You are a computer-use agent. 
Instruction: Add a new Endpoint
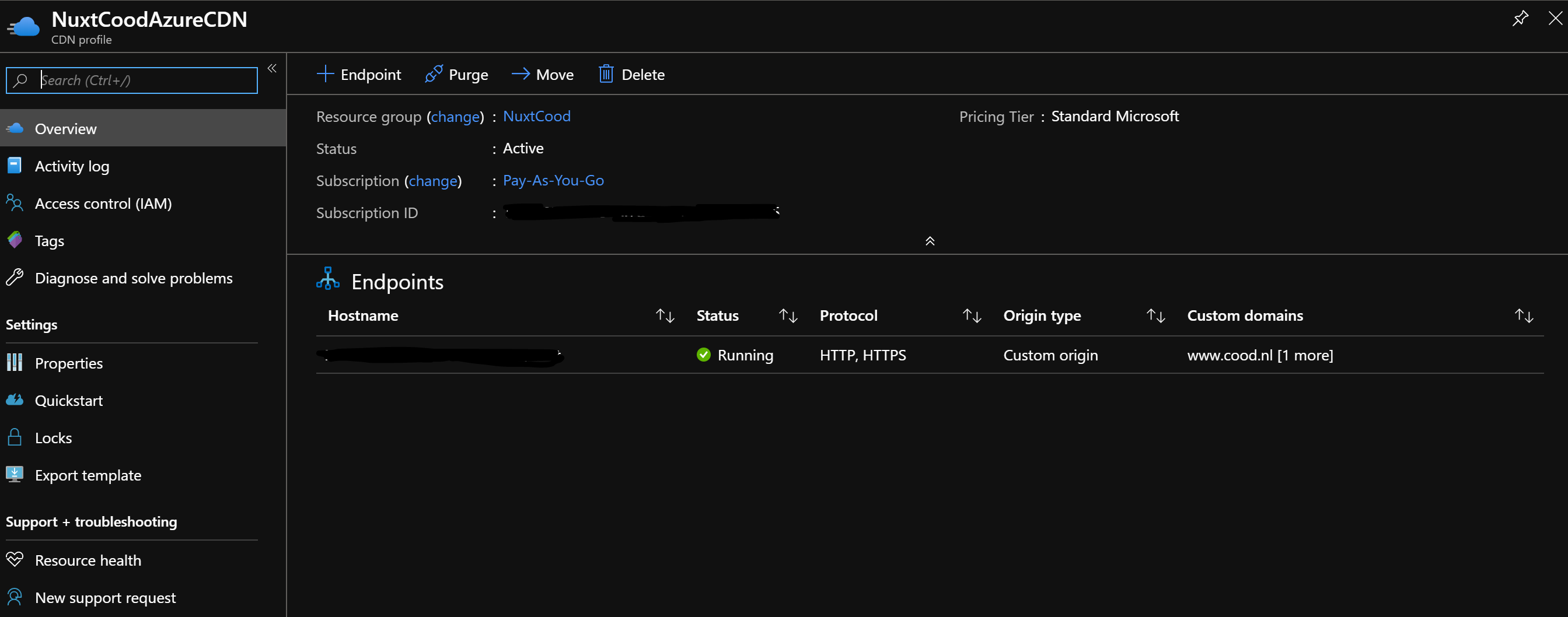(359, 74)
